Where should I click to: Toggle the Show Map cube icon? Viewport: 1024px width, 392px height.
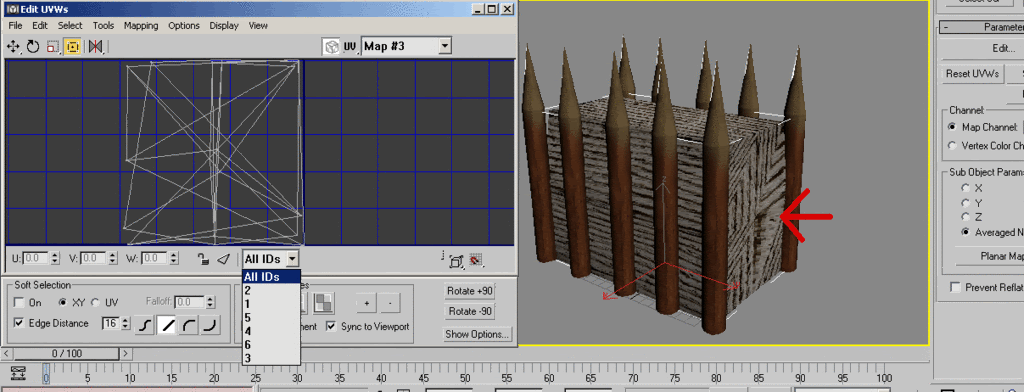tap(332, 46)
